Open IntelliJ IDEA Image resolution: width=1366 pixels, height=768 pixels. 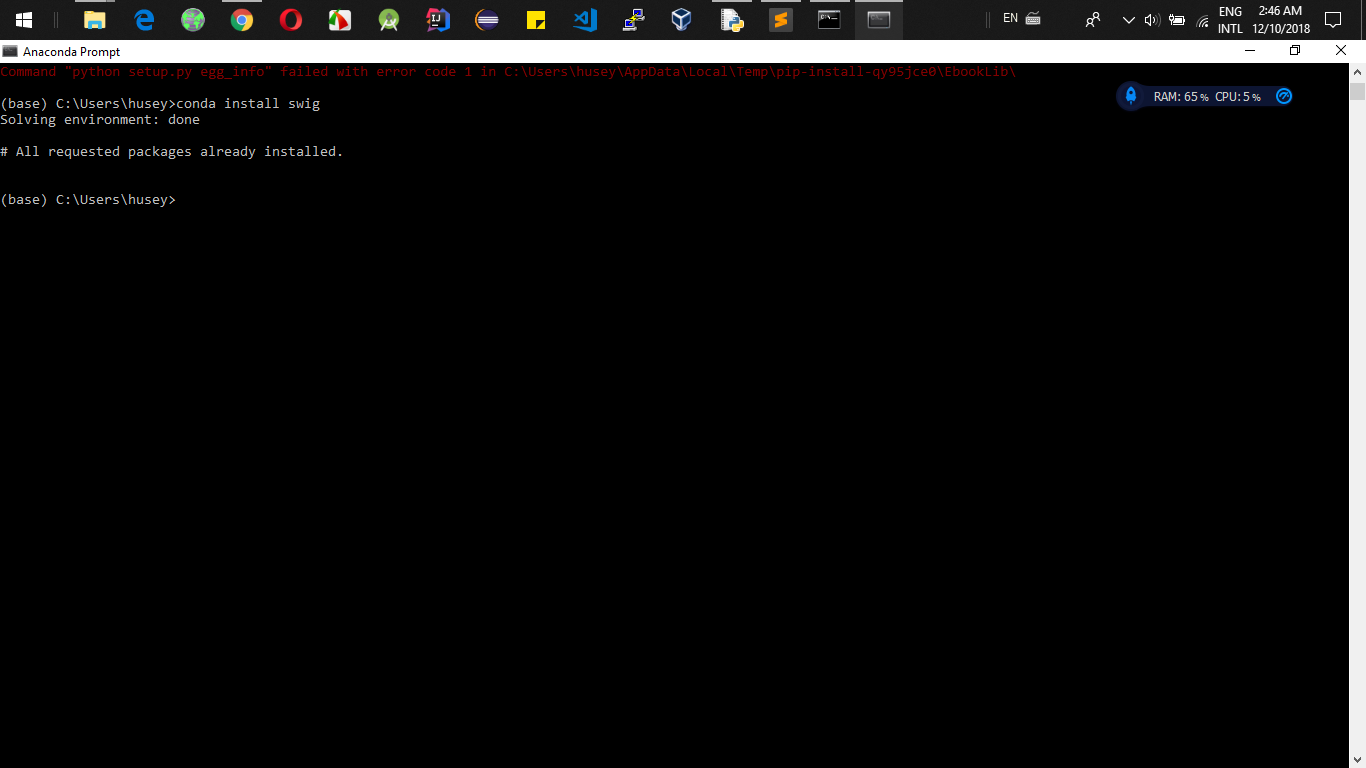click(438, 19)
